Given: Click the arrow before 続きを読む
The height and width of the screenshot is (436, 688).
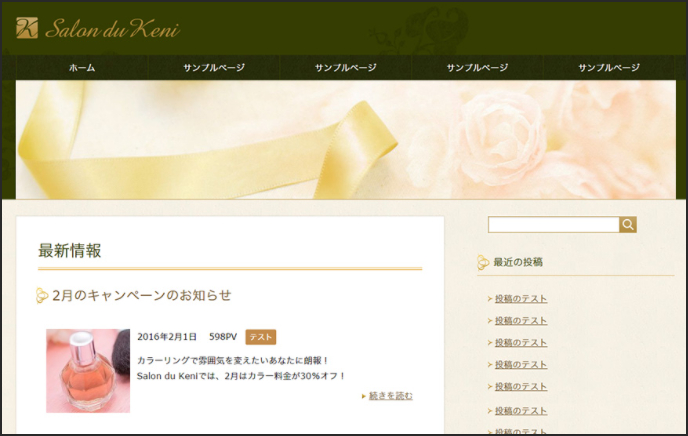Looking at the screenshot, I should click(364, 397).
